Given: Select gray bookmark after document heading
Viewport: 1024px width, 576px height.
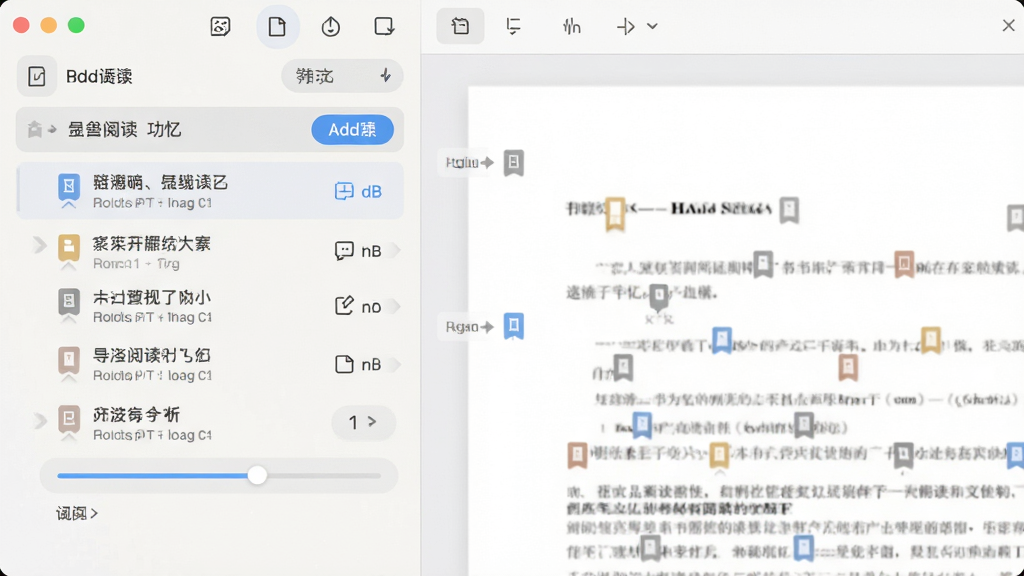Looking at the screenshot, I should (x=789, y=210).
